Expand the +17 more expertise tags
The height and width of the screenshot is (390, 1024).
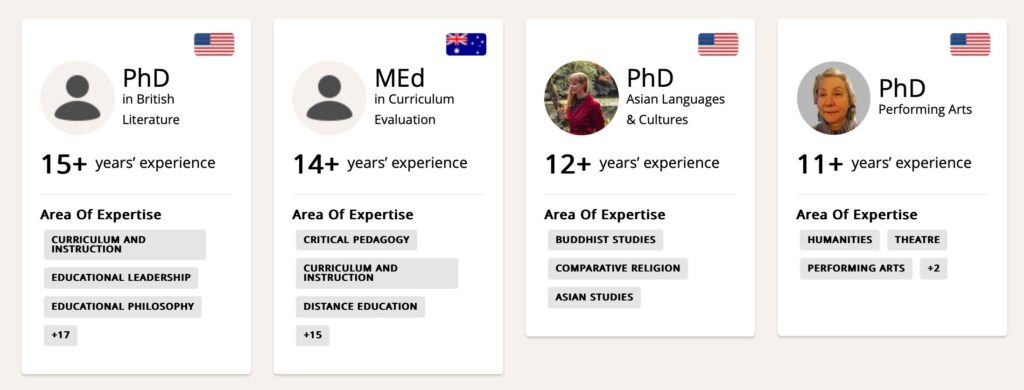pyautogui.click(x=61, y=335)
